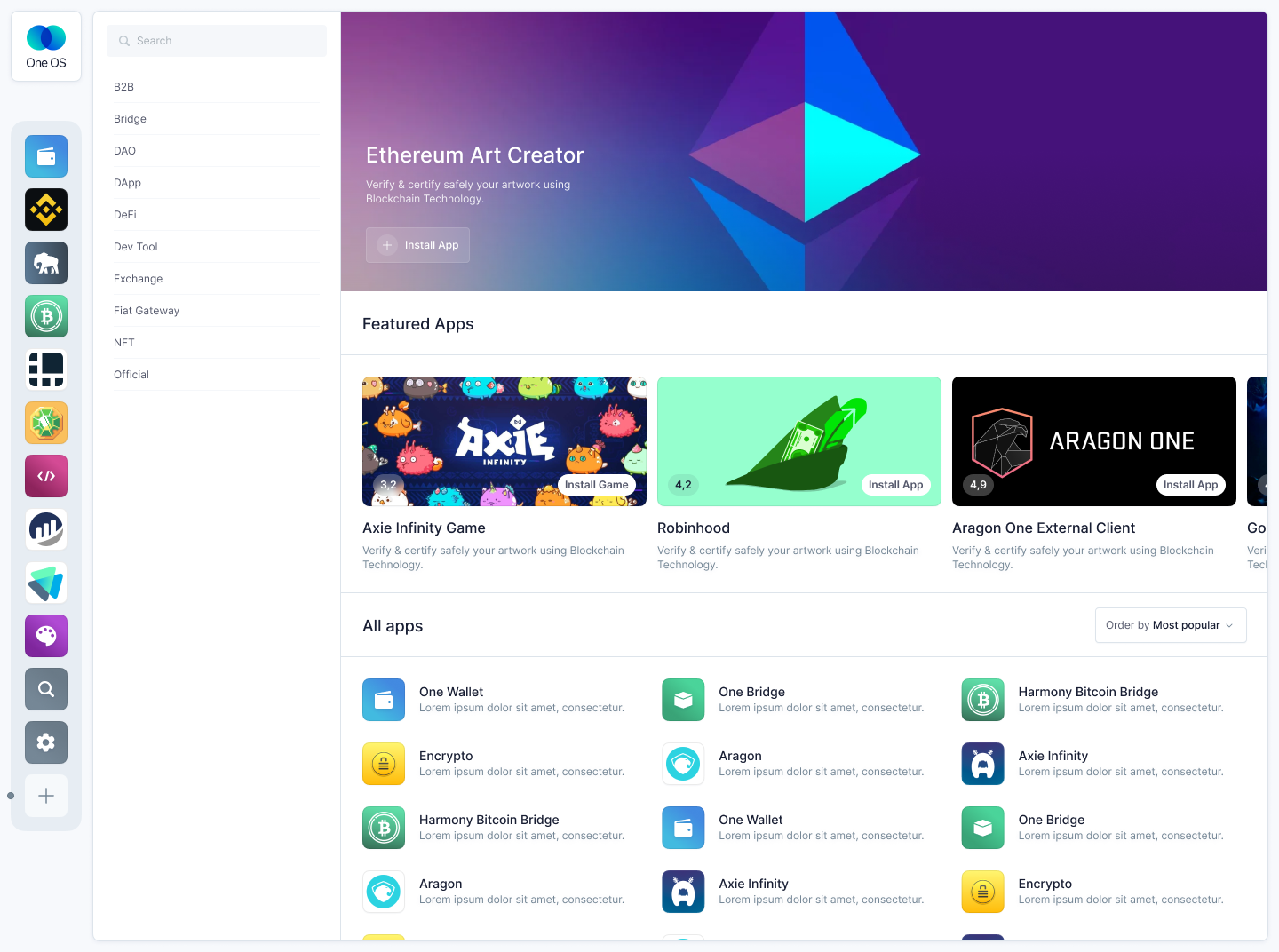1279x952 pixels.
Task: Select Fiat Gateway category
Action: tap(217, 311)
